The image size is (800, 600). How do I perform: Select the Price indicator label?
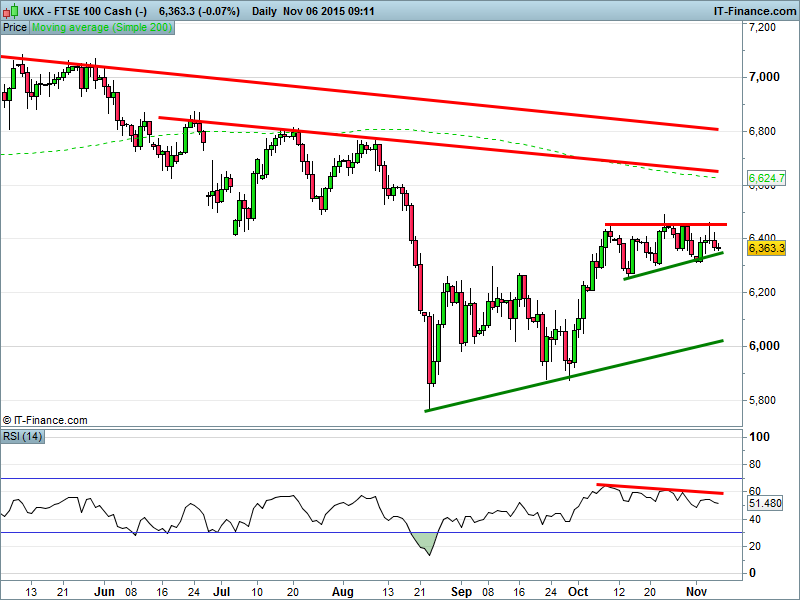click(x=15, y=28)
